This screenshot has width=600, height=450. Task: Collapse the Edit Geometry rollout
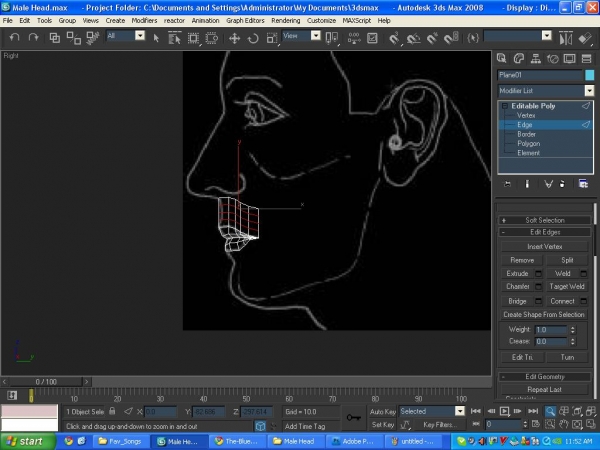(x=545, y=377)
